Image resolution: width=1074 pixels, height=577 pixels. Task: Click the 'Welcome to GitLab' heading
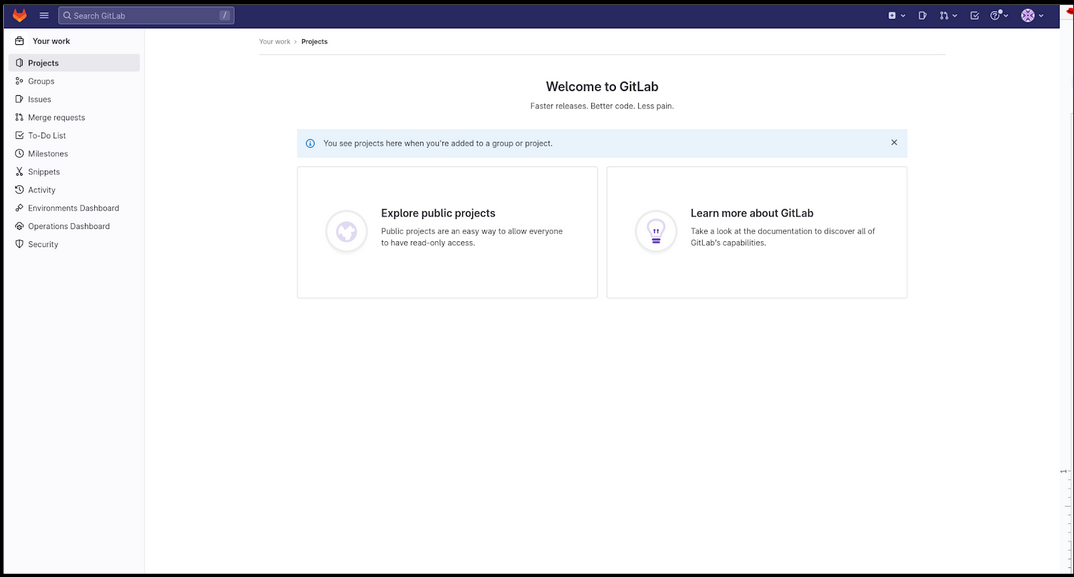click(602, 86)
